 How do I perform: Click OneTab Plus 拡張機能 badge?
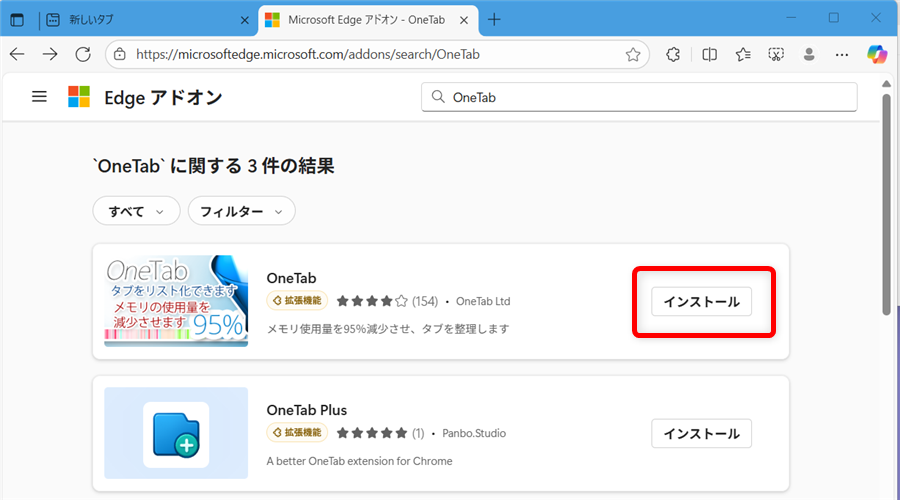pos(297,433)
